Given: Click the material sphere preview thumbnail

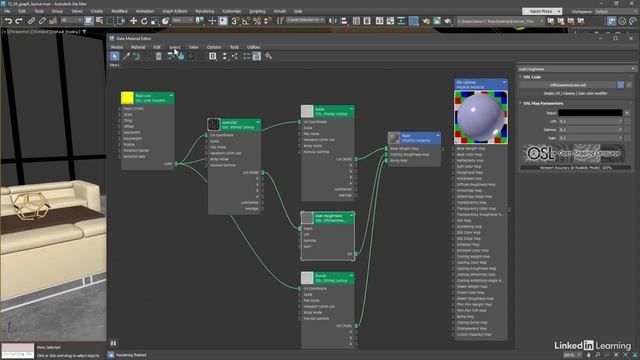Looking at the screenshot, I should pyautogui.click(x=481, y=117).
